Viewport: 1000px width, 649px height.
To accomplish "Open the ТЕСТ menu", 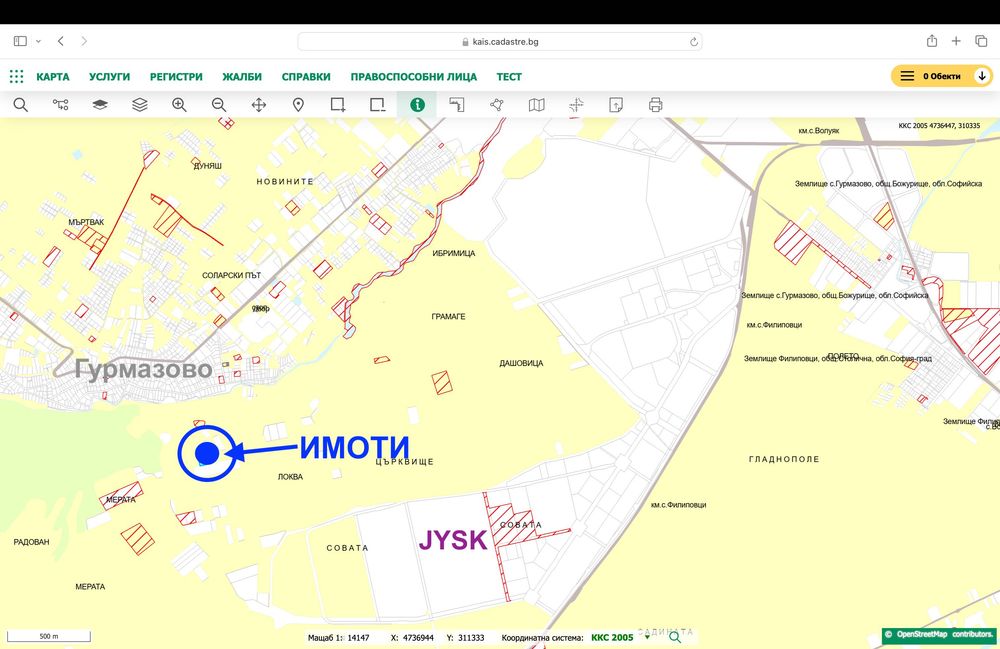I will click(509, 77).
